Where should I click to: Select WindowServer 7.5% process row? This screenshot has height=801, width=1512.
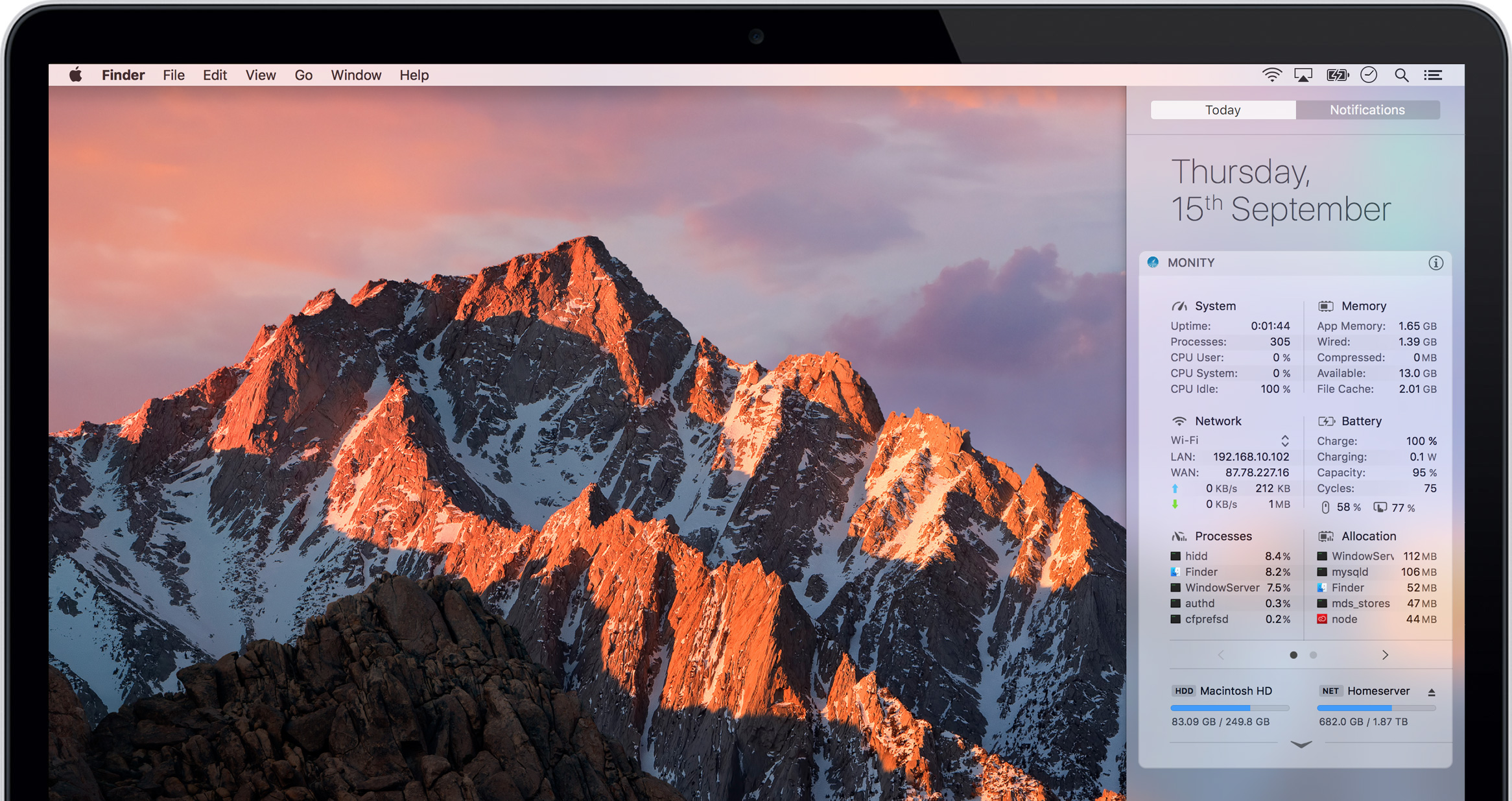coord(1230,588)
